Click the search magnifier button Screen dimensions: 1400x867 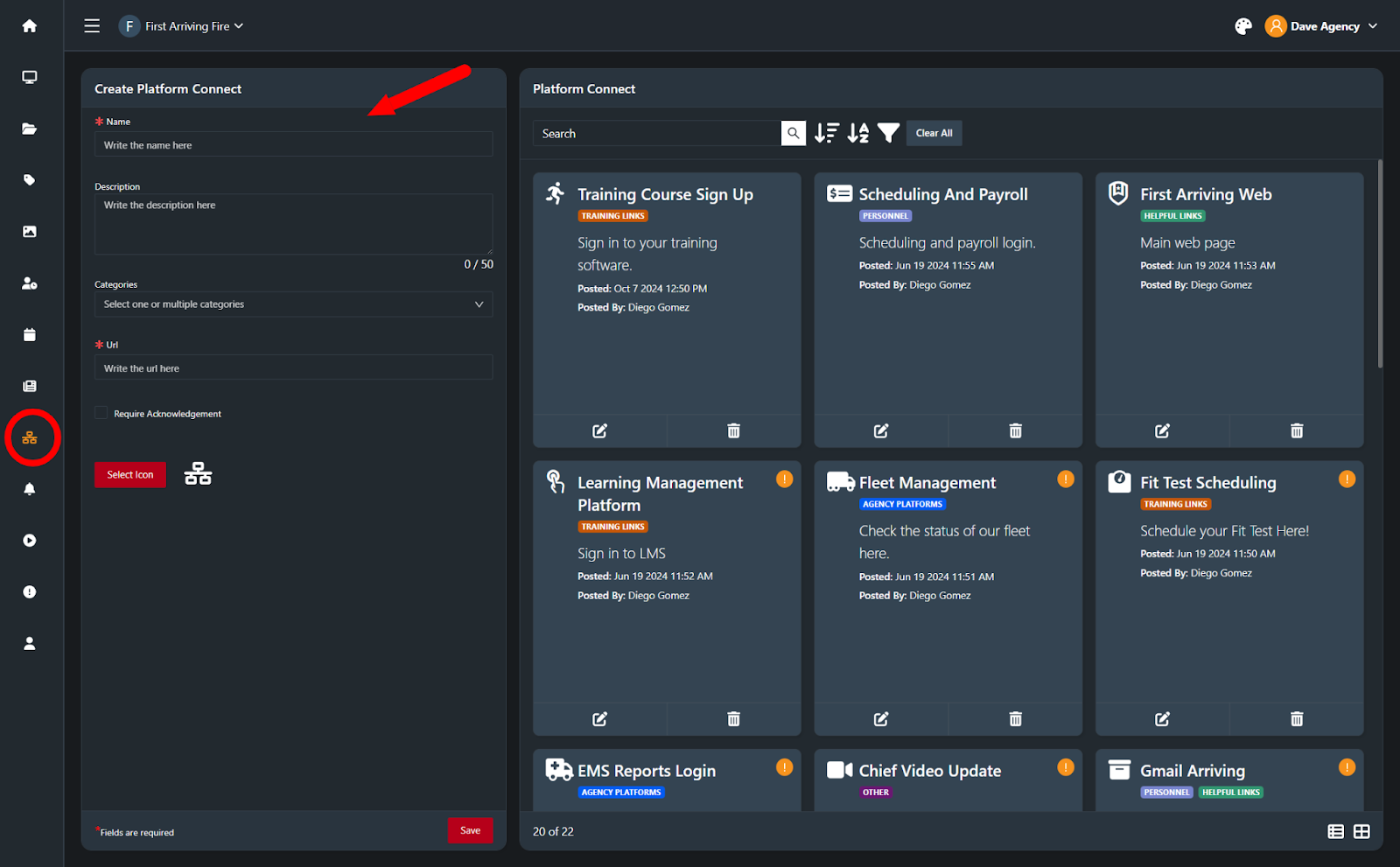click(x=793, y=133)
